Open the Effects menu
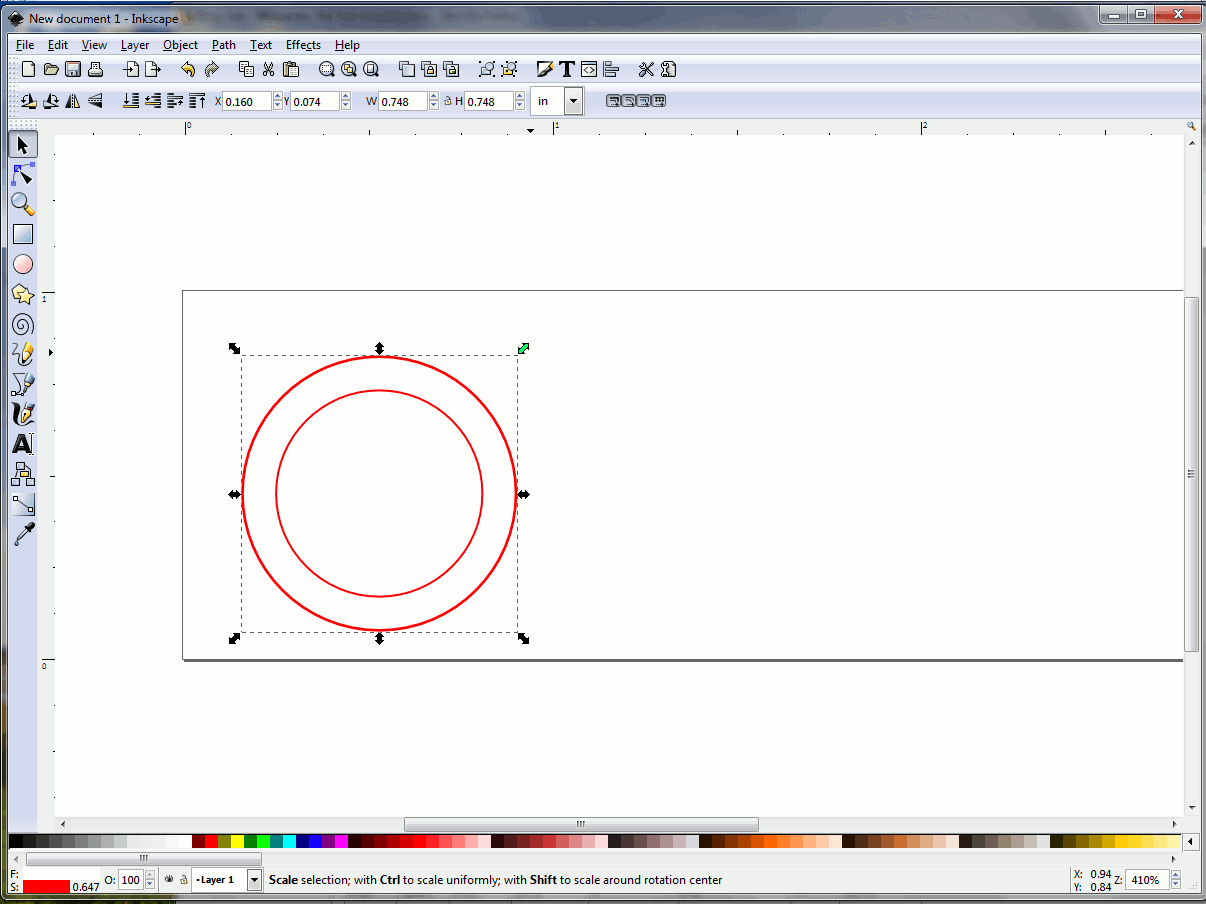Screen dimensions: 1206x904 tap(303, 45)
